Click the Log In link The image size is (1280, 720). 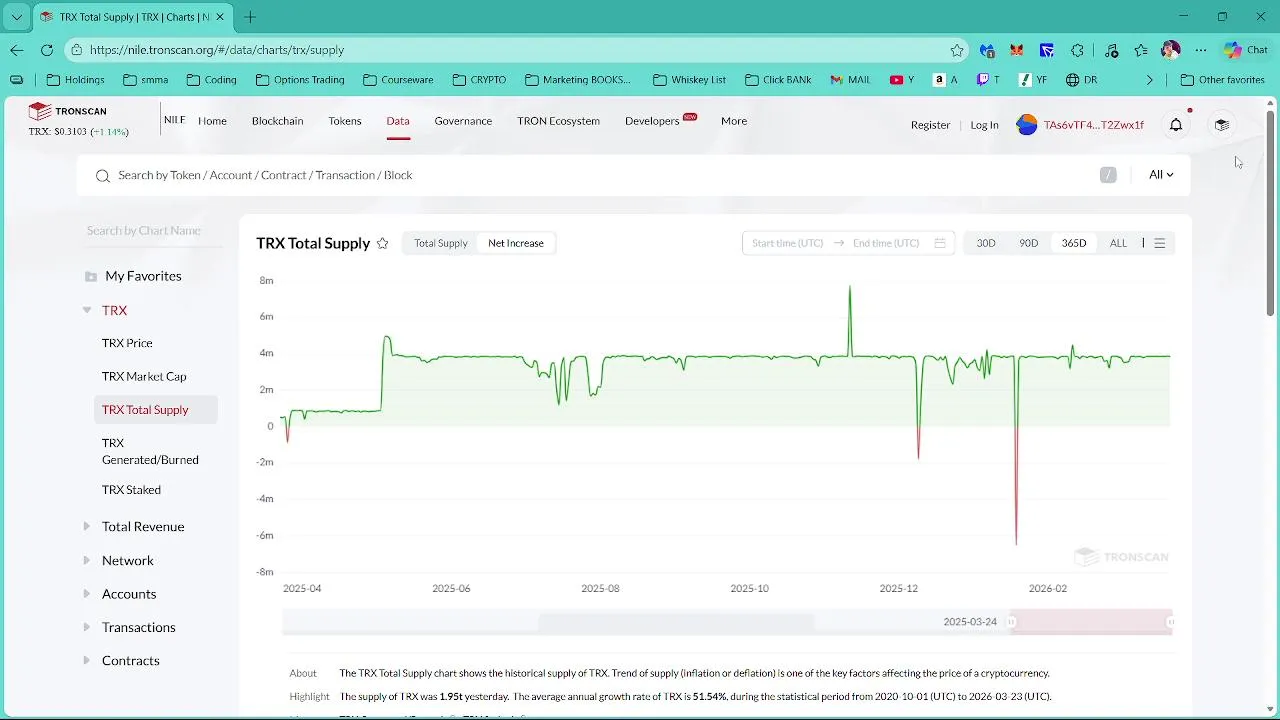(984, 125)
